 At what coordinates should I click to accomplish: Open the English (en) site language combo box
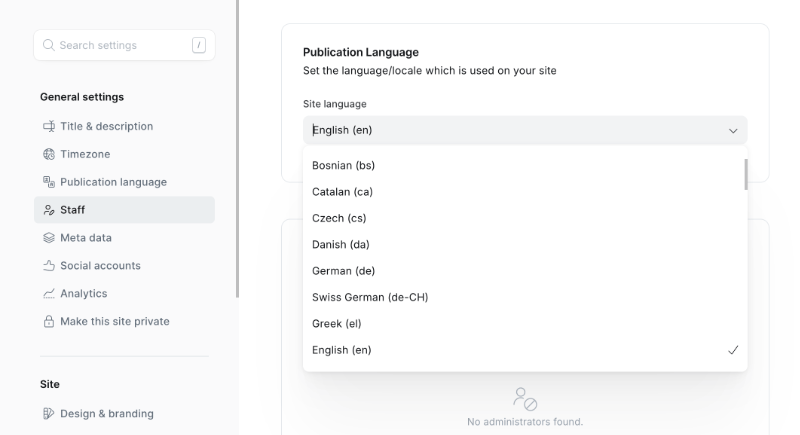[x=525, y=130]
